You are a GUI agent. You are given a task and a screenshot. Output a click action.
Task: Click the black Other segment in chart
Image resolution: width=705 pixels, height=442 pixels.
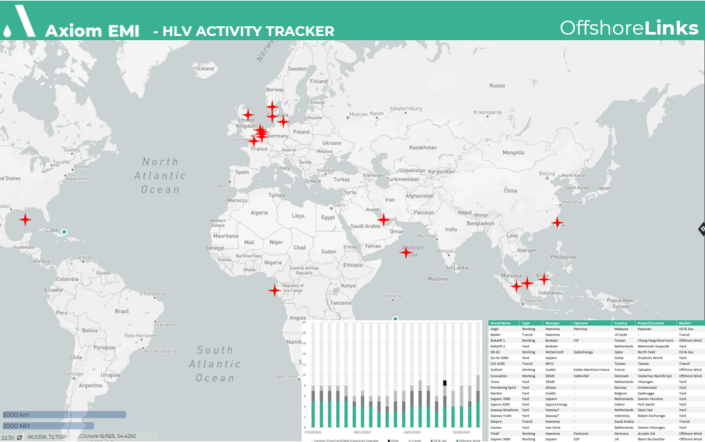click(445, 383)
